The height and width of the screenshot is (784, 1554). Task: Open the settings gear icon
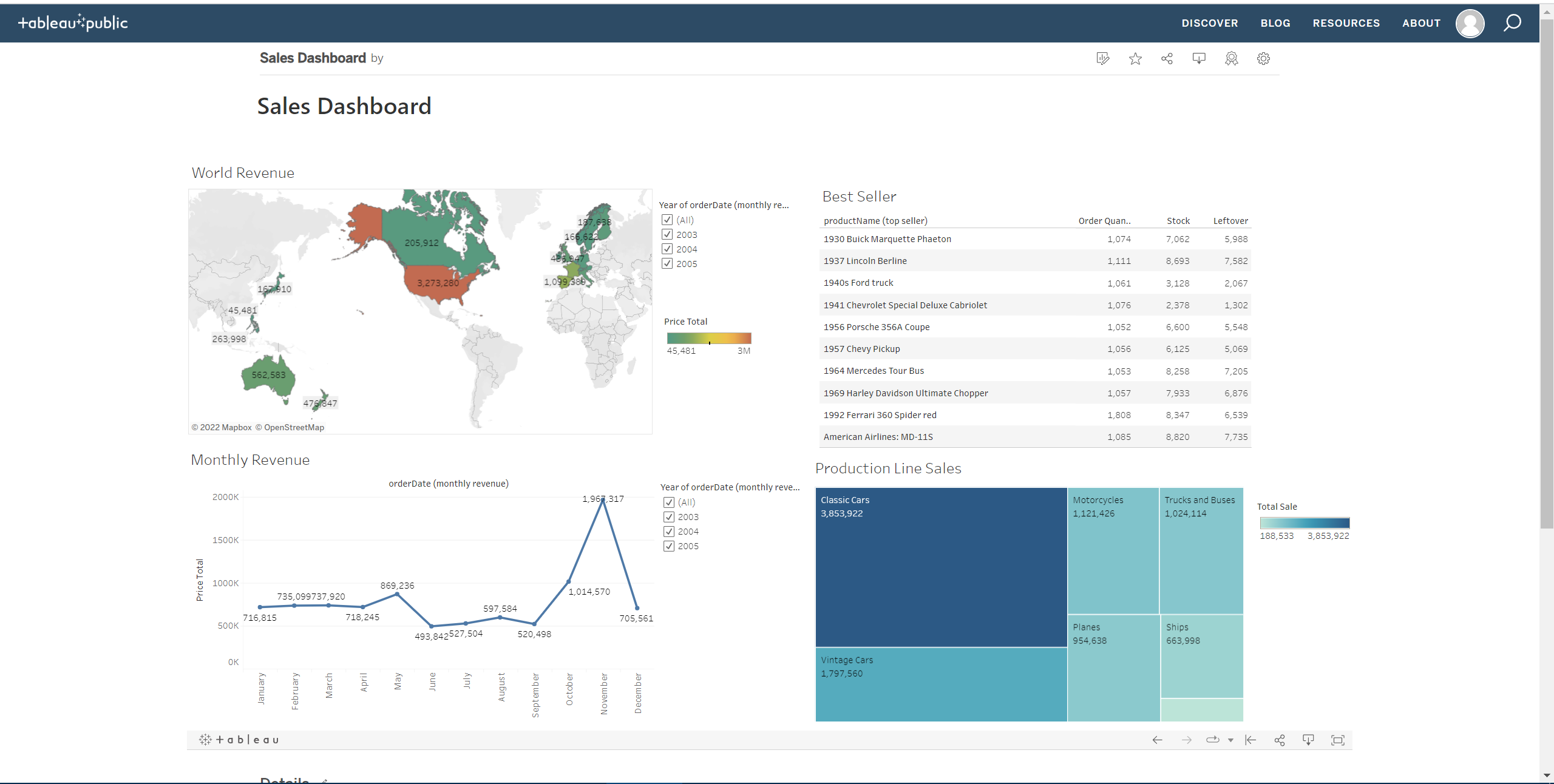point(1263,58)
